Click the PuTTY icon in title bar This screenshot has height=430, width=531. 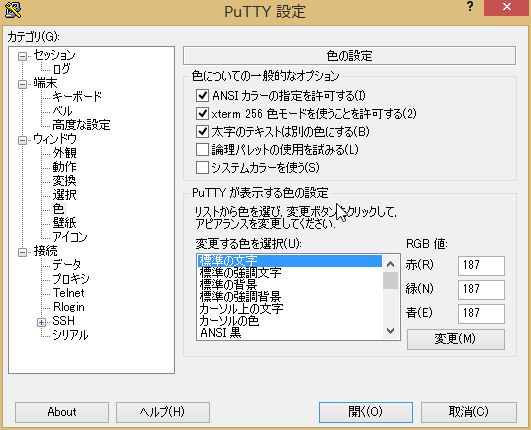pyautogui.click(x=13, y=9)
